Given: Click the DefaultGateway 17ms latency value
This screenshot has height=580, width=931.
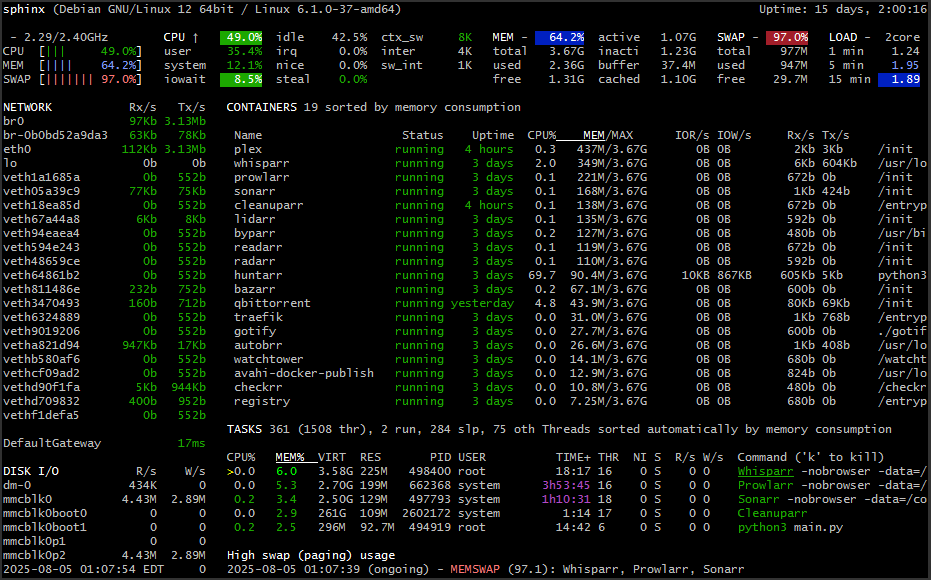Looking at the screenshot, I should click(191, 443).
